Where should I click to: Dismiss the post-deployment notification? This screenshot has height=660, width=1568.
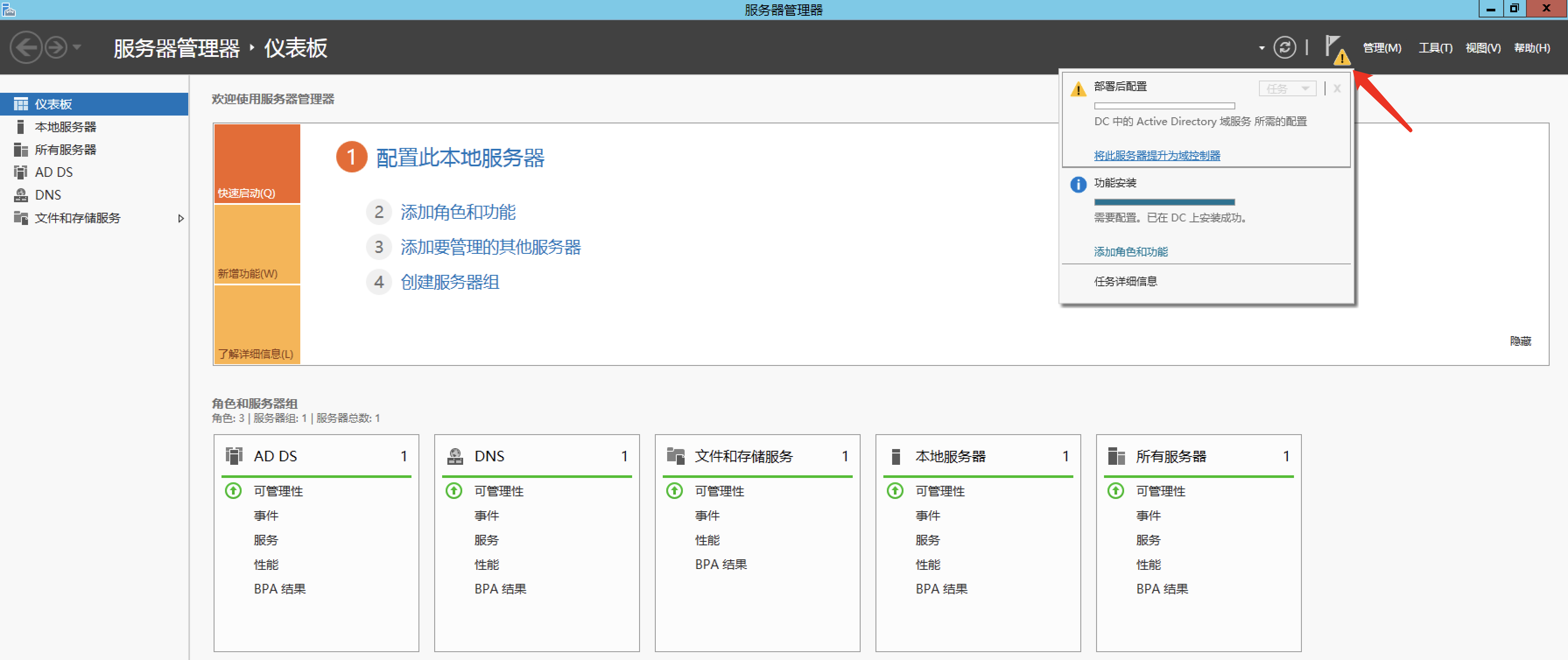click(1337, 89)
